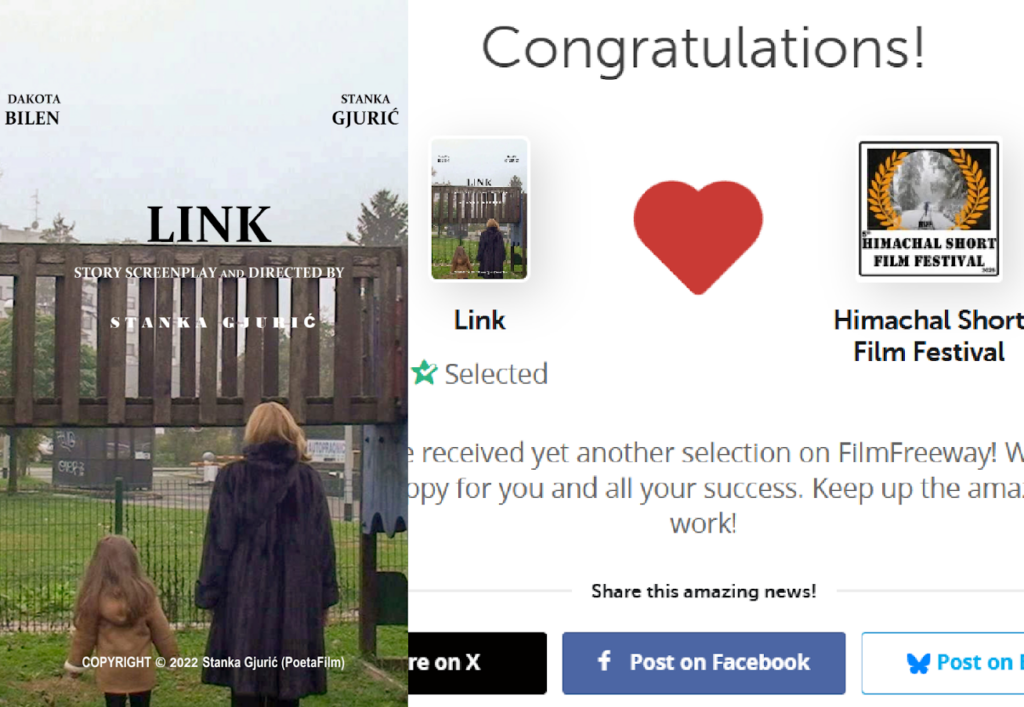Viewport: 1024px width, 707px height.
Task: Open the Link film title link
Action: click(x=479, y=320)
